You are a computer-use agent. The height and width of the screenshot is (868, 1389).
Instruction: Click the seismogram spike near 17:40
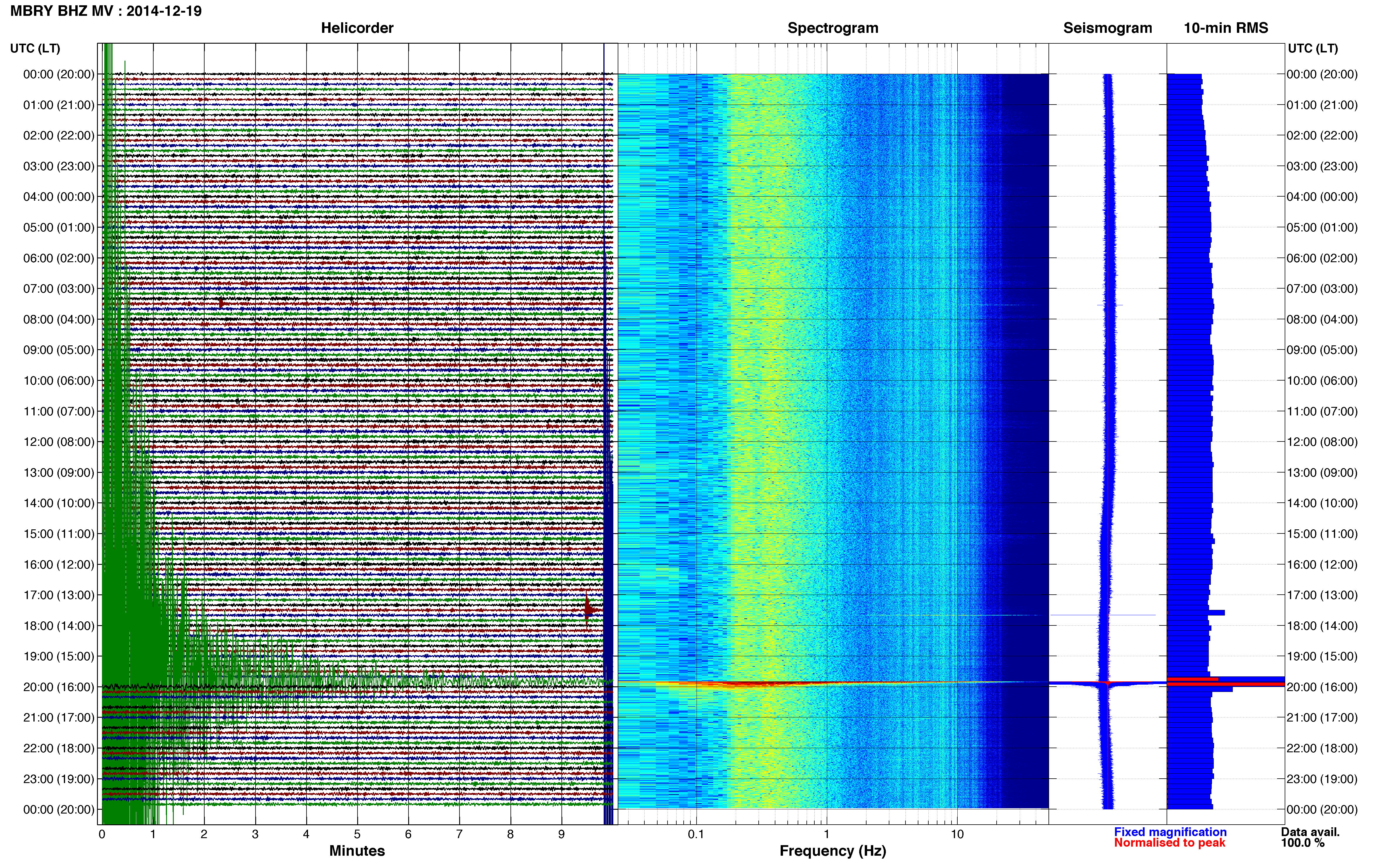click(1102, 615)
